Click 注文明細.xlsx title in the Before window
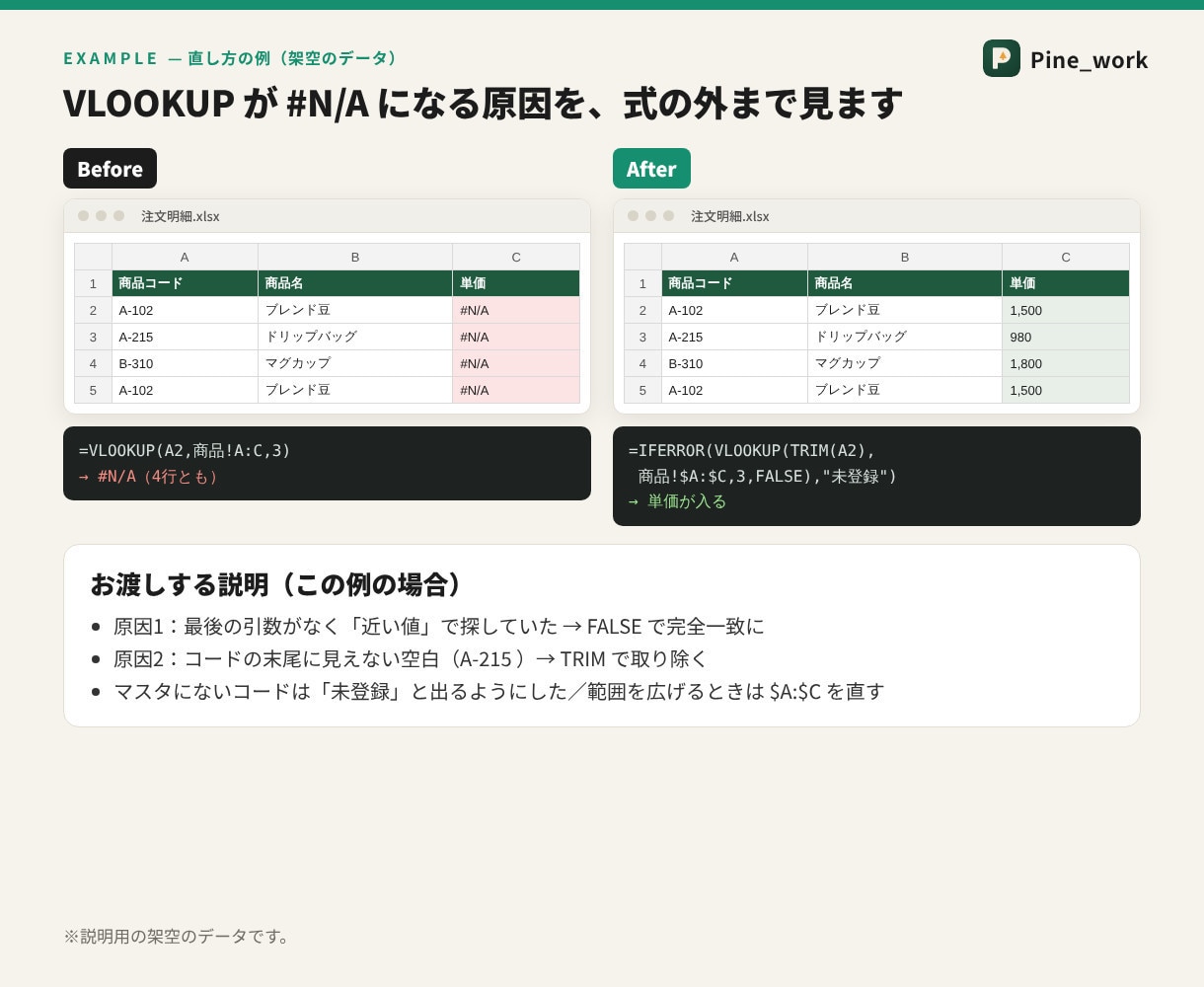 pyautogui.click(x=181, y=216)
